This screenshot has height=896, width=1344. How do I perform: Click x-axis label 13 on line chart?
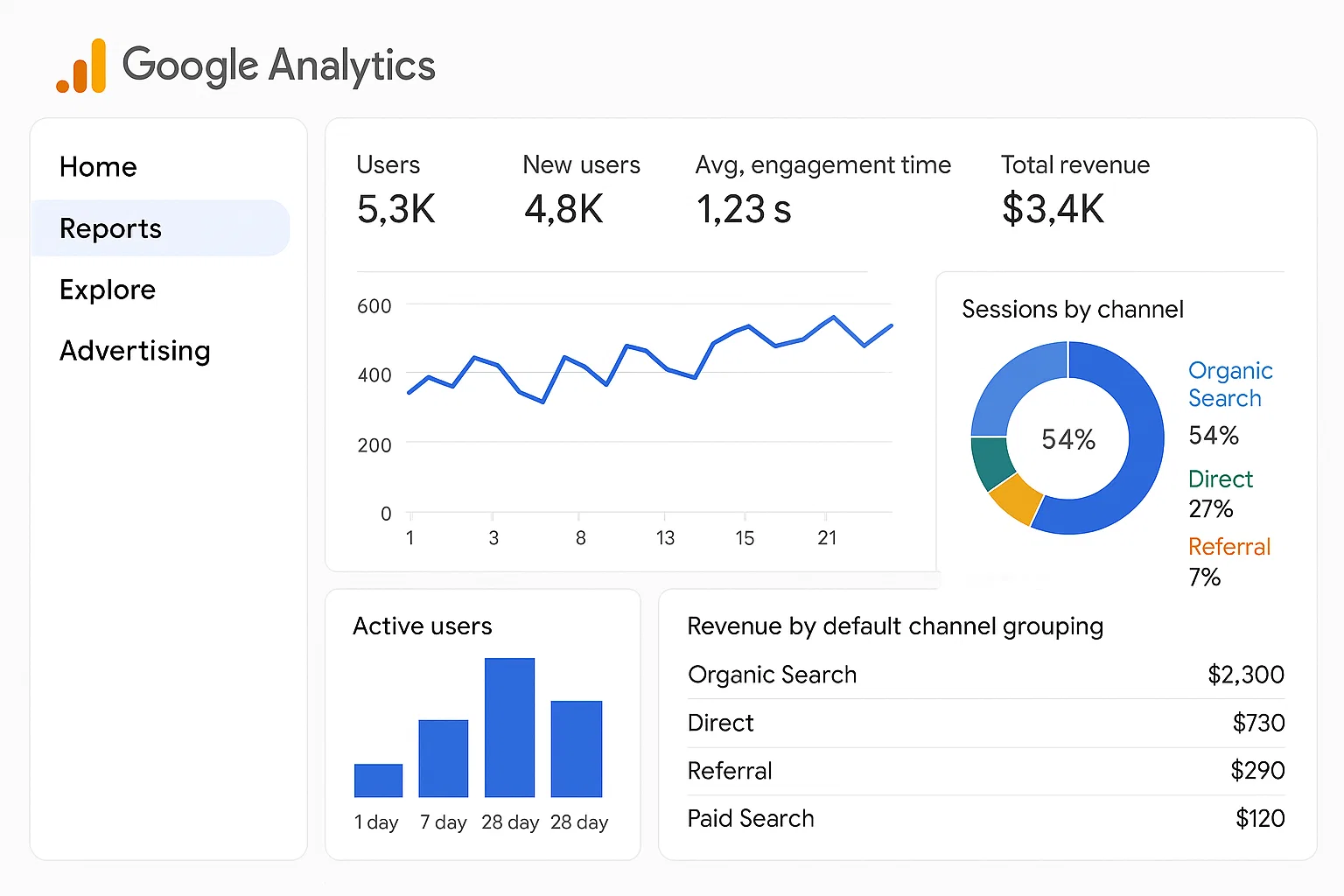coord(665,538)
